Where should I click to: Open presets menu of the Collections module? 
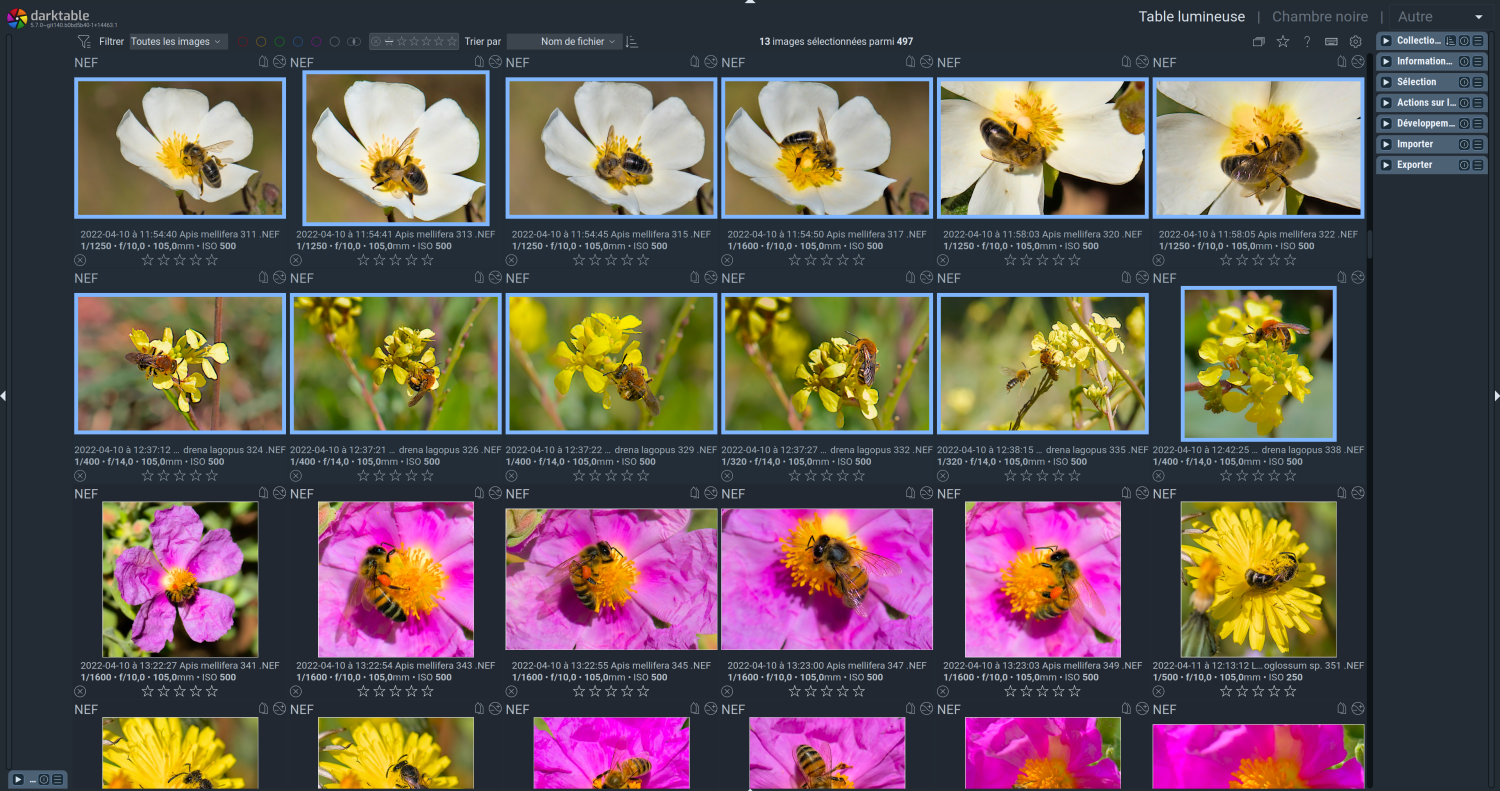tap(1478, 41)
